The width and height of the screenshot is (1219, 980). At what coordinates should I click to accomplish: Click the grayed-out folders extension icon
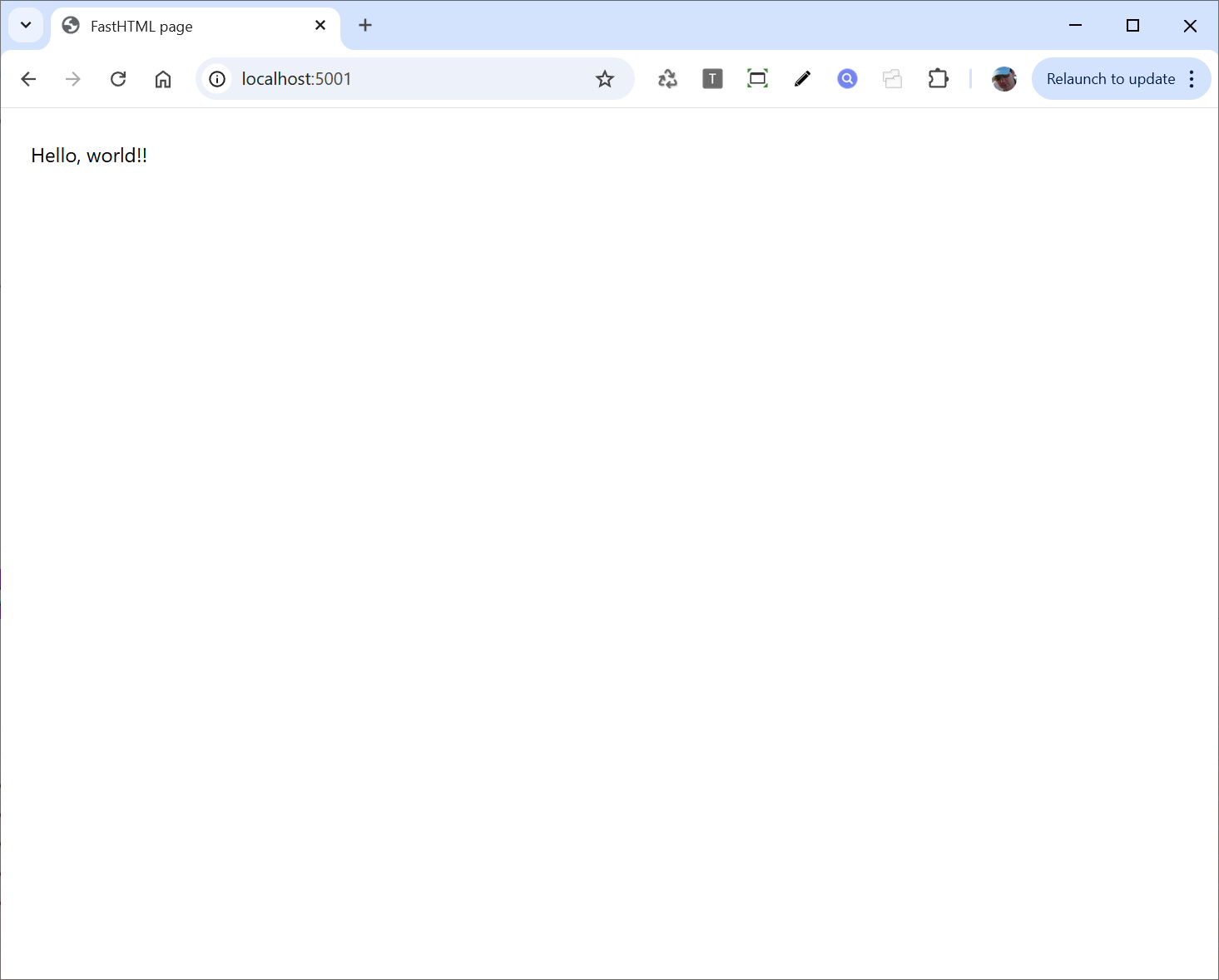892,79
